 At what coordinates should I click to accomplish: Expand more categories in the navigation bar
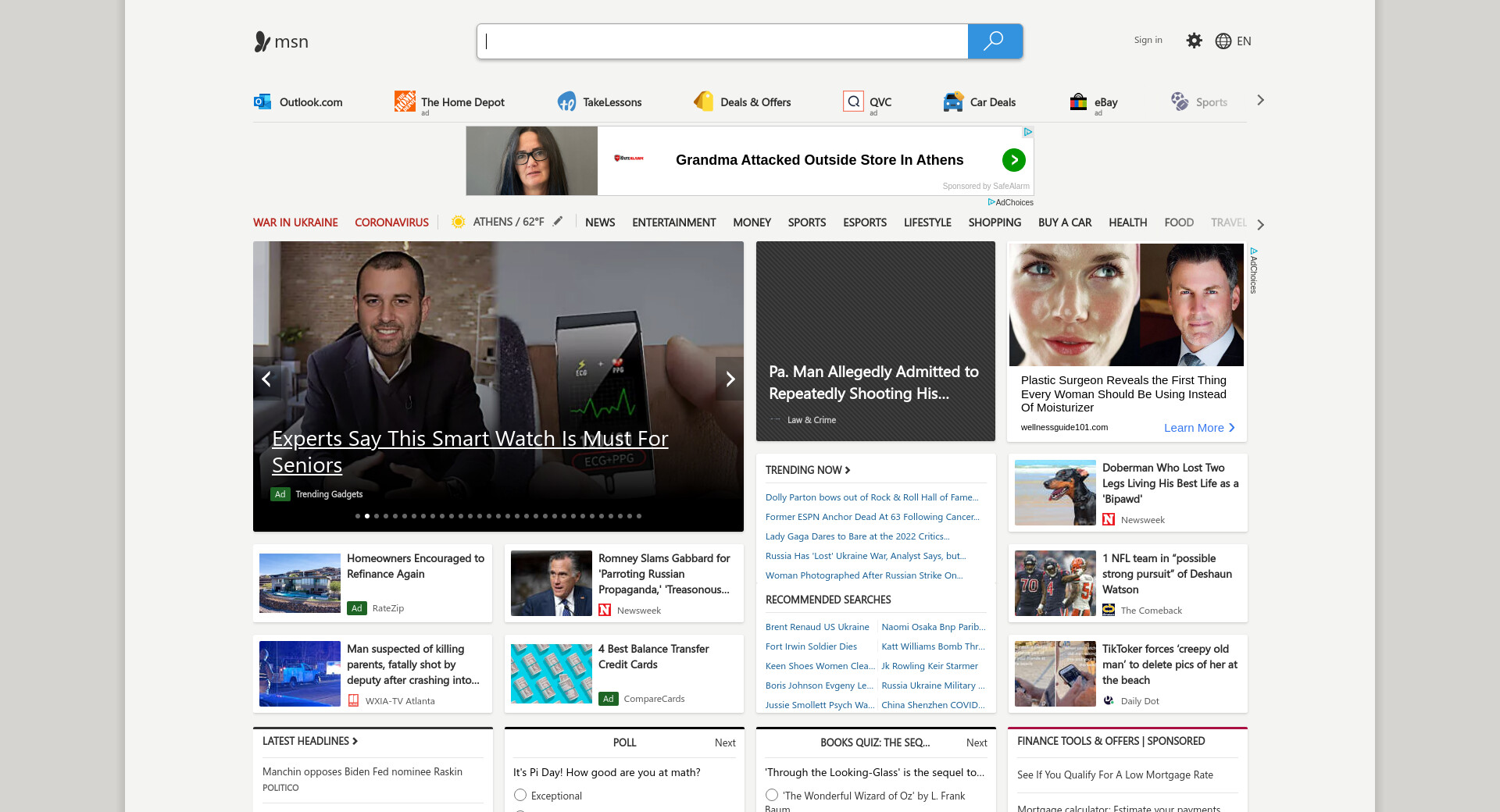pyautogui.click(x=1260, y=224)
